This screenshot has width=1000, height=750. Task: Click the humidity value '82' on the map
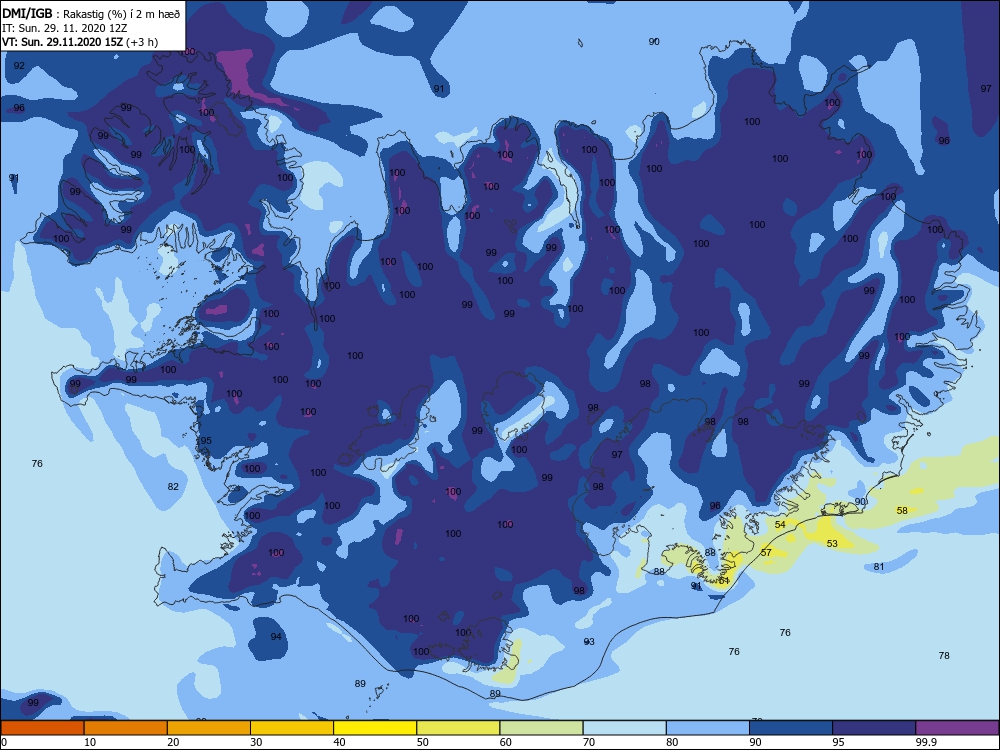(173, 487)
